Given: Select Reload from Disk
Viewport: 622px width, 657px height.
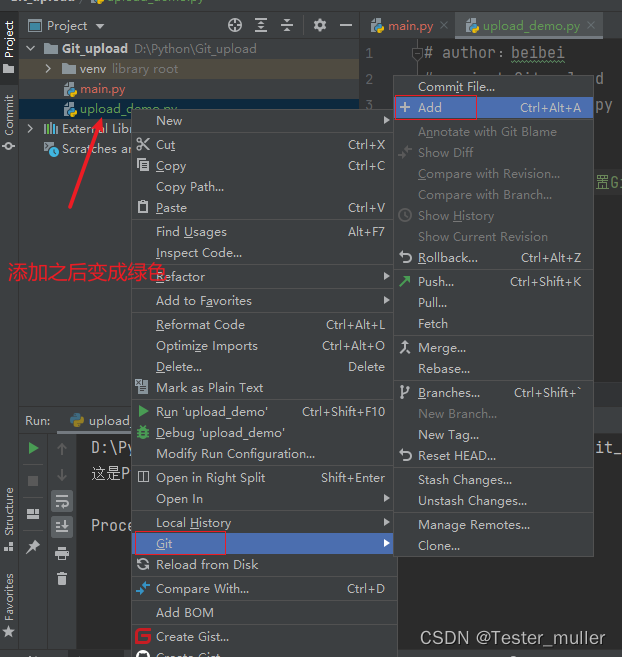Looking at the screenshot, I should click(262, 564).
